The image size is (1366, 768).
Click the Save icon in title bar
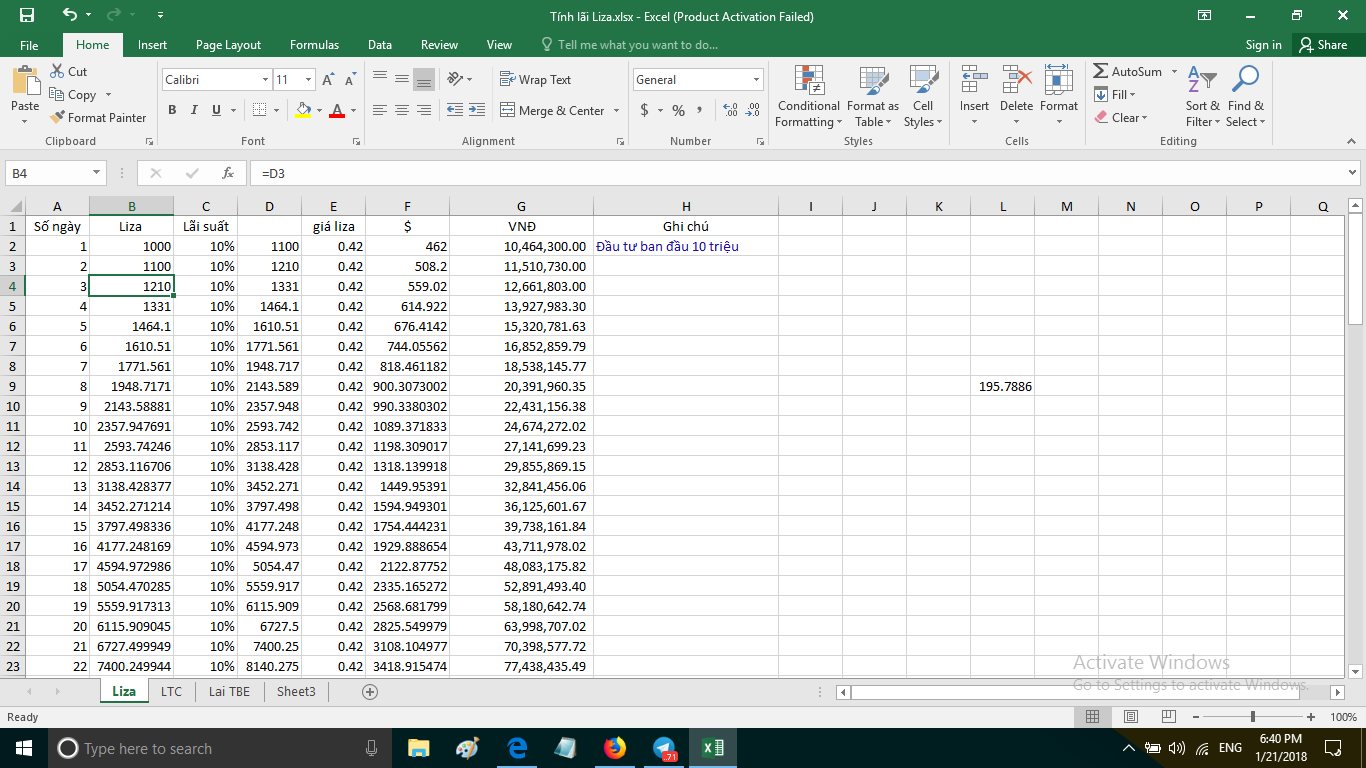click(x=26, y=16)
